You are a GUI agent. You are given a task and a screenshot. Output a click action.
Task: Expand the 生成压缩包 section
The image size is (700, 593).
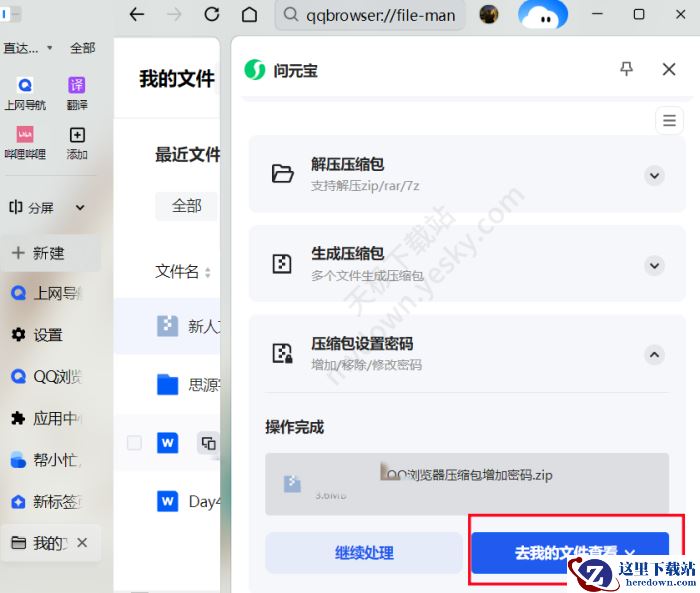click(x=654, y=265)
